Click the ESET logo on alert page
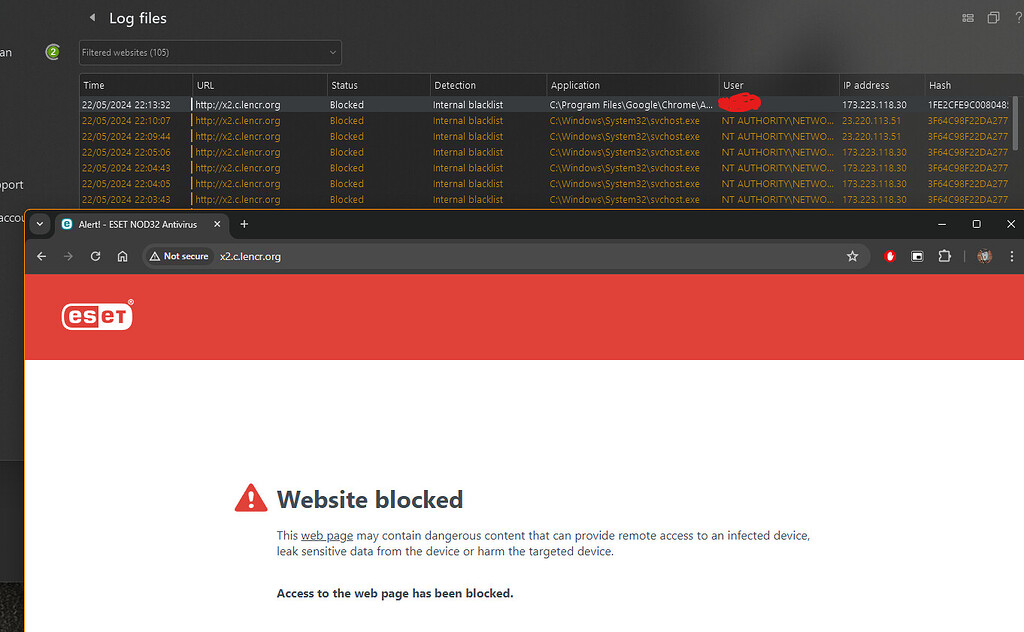Viewport: 1024px width, 632px height. pos(97,315)
